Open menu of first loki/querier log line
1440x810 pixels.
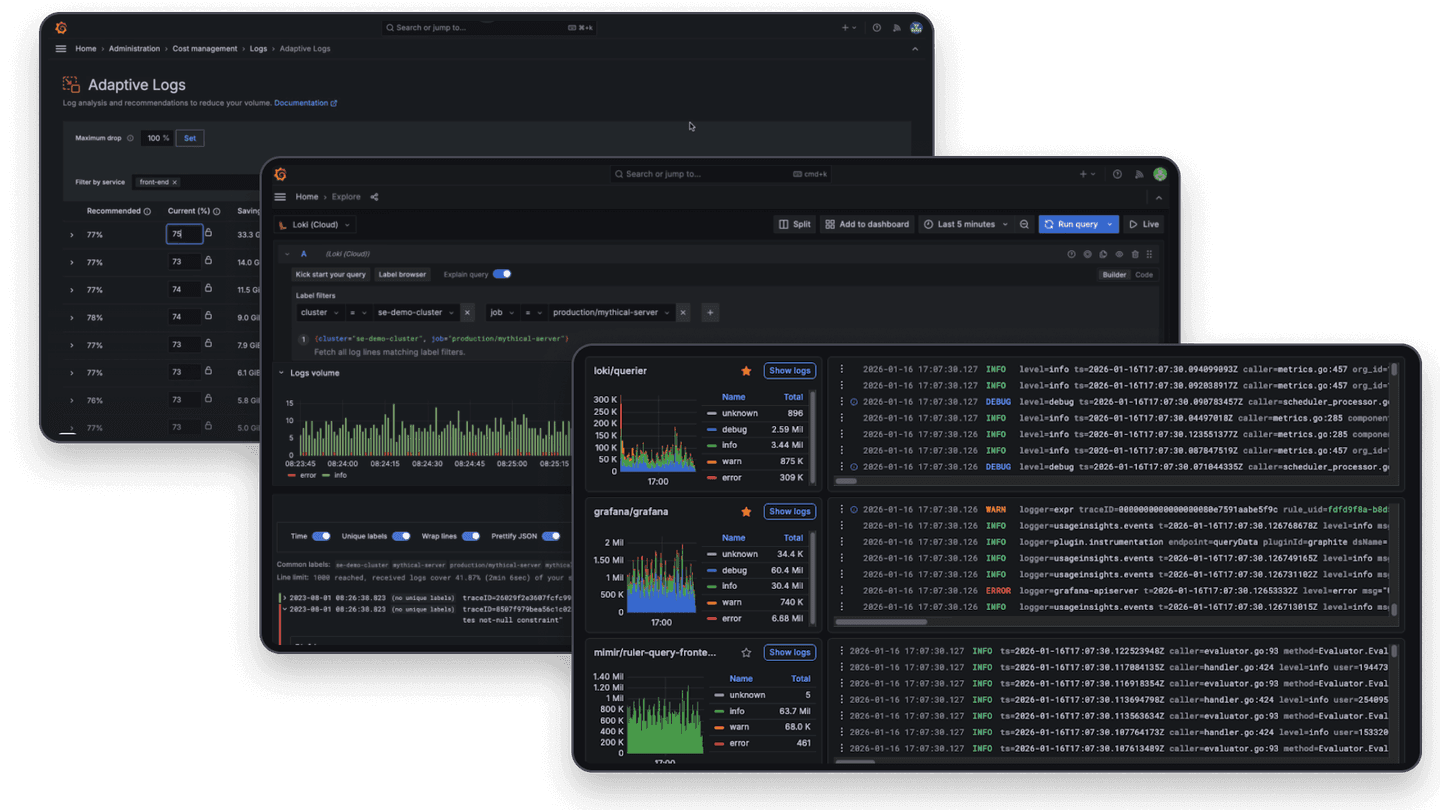click(x=842, y=369)
